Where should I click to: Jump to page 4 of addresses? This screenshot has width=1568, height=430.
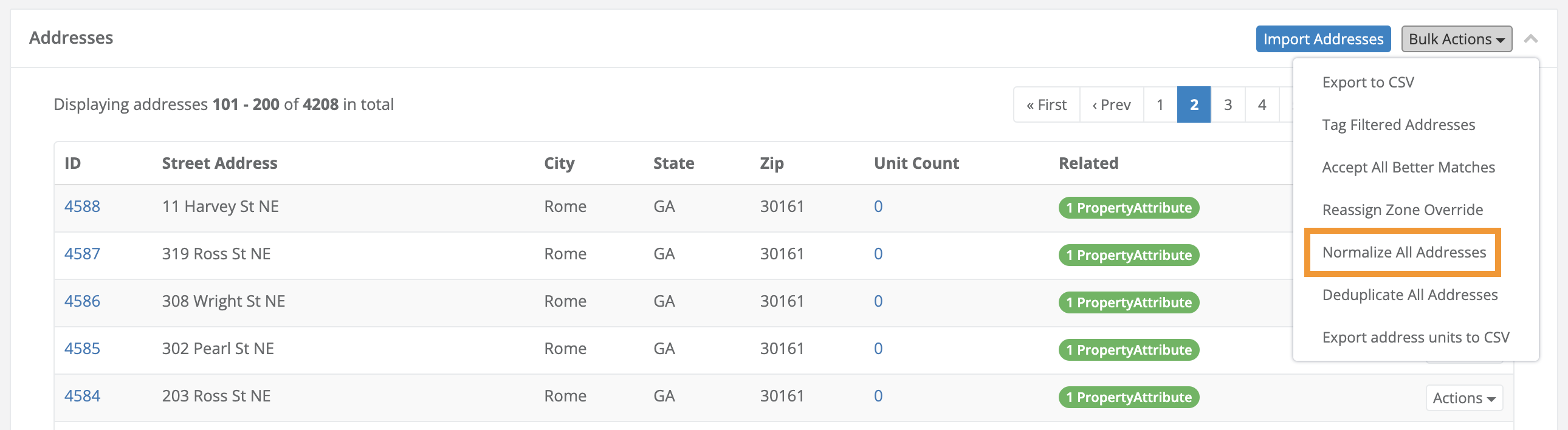click(x=1262, y=104)
